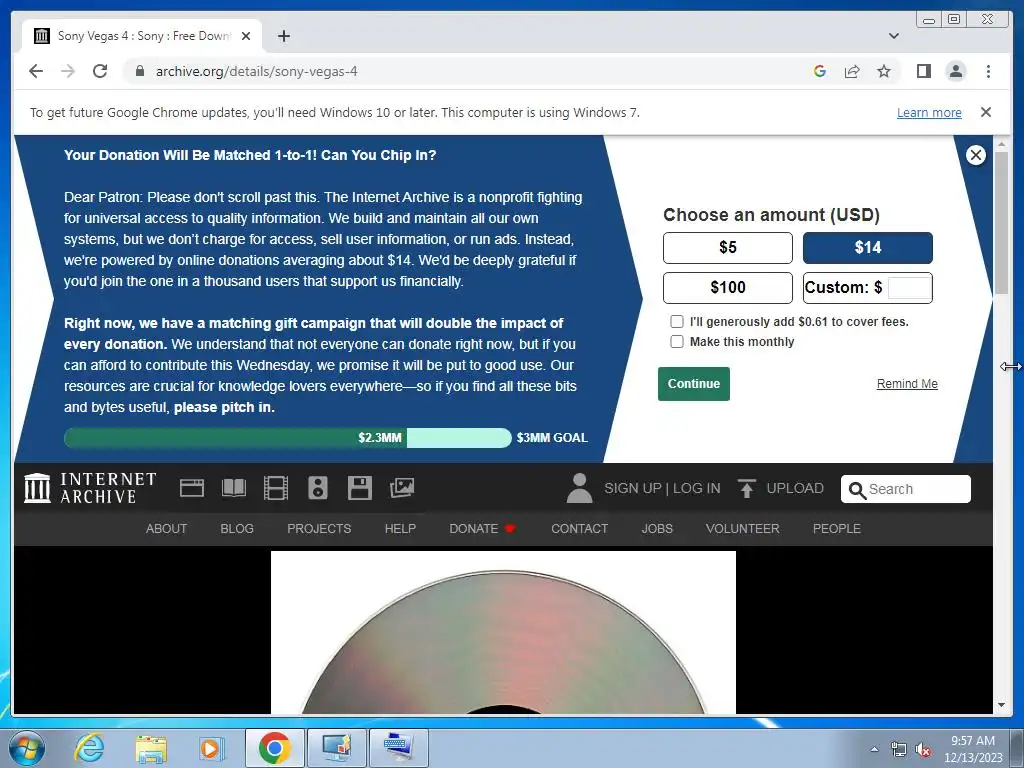Click the Continue button

coord(694,384)
